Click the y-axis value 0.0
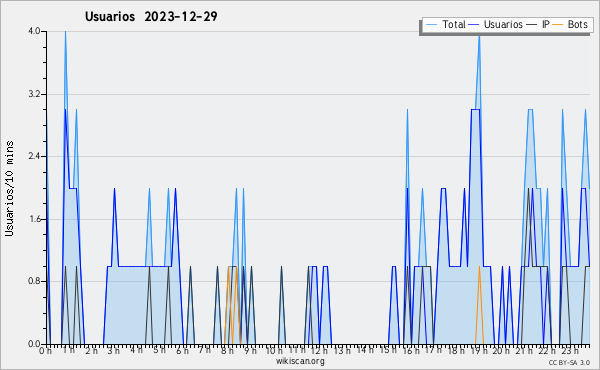This screenshot has width=600, height=370. (34, 344)
